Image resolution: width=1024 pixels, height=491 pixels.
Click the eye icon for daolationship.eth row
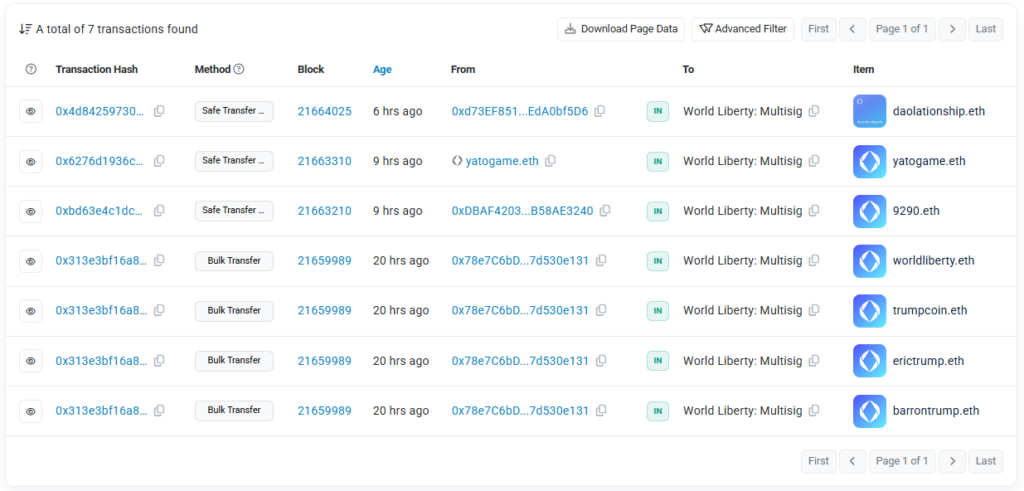pos(31,112)
